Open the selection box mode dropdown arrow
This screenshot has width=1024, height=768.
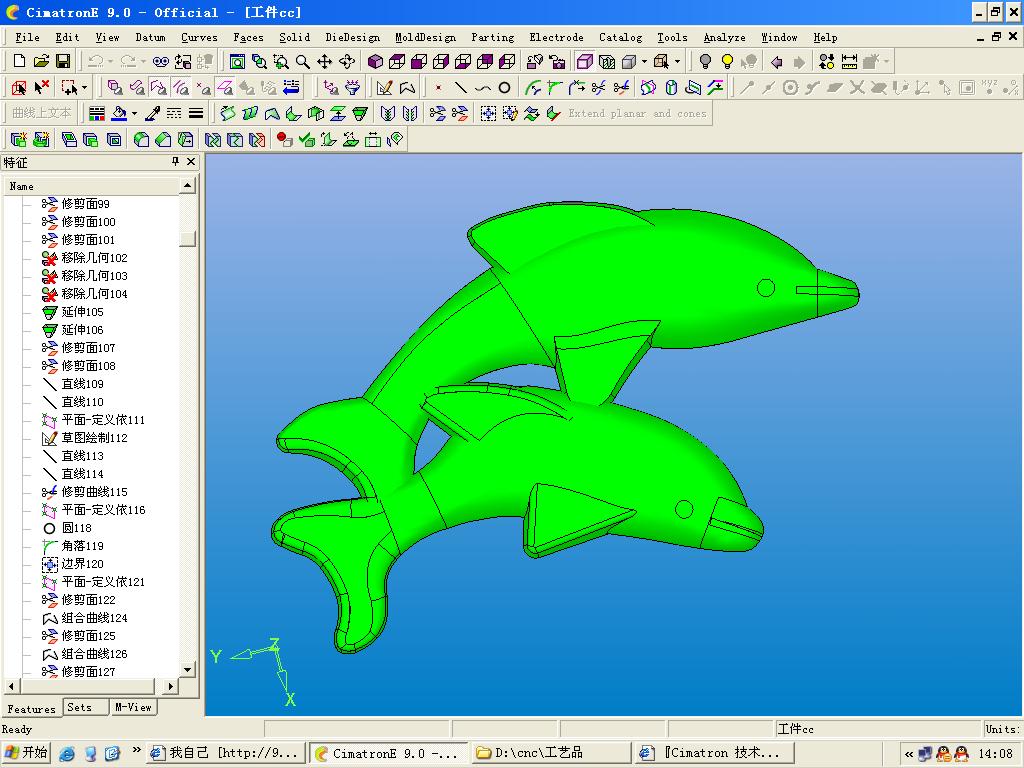84,88
